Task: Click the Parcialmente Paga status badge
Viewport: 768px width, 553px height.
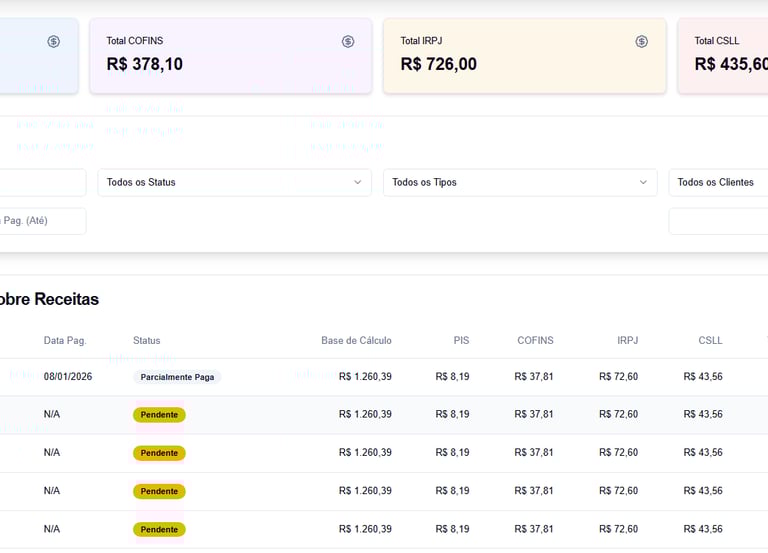Action: coord(177,377)
